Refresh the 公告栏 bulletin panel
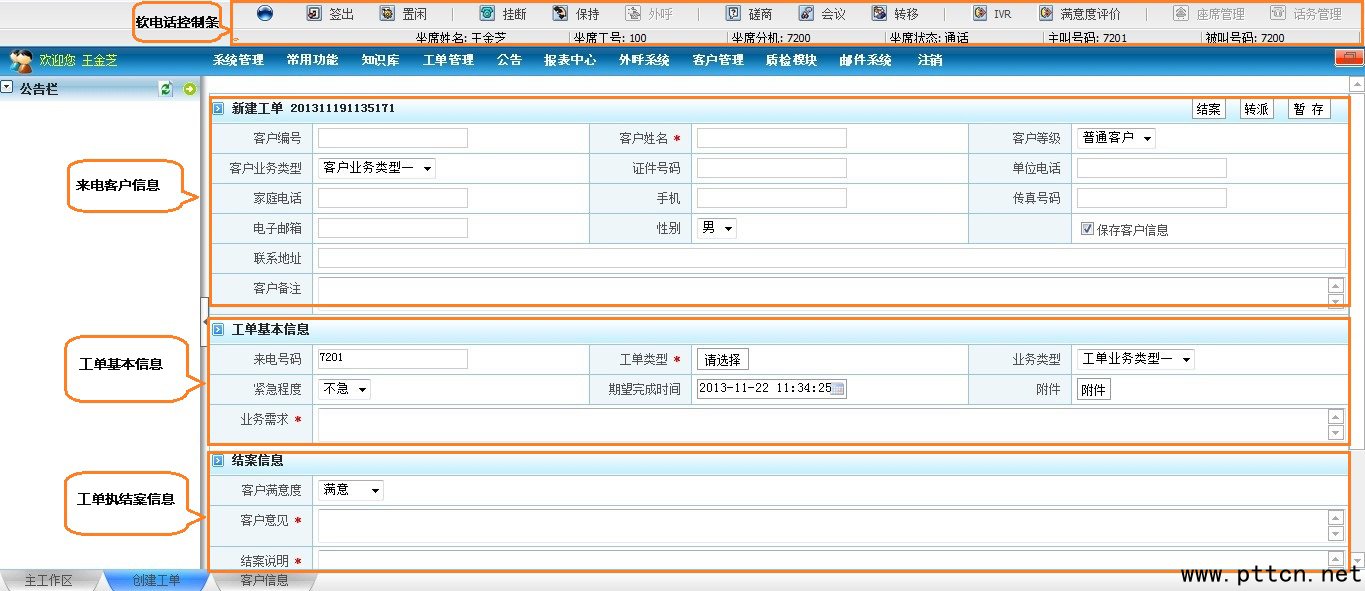Viewport: 1365px width, 591px height. tap(166, 89)
